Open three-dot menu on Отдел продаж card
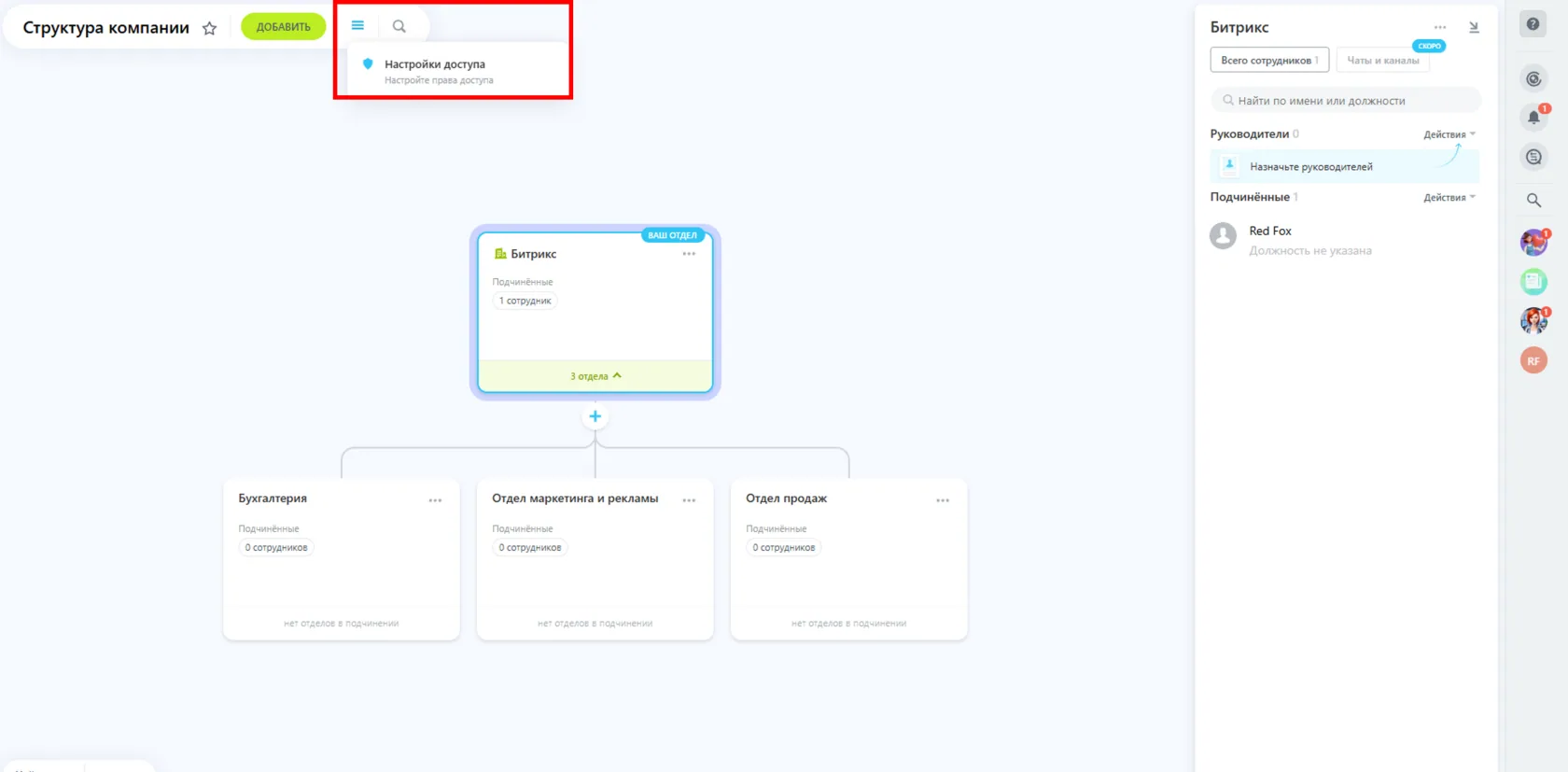1568x772 pixels. point(943,500)
